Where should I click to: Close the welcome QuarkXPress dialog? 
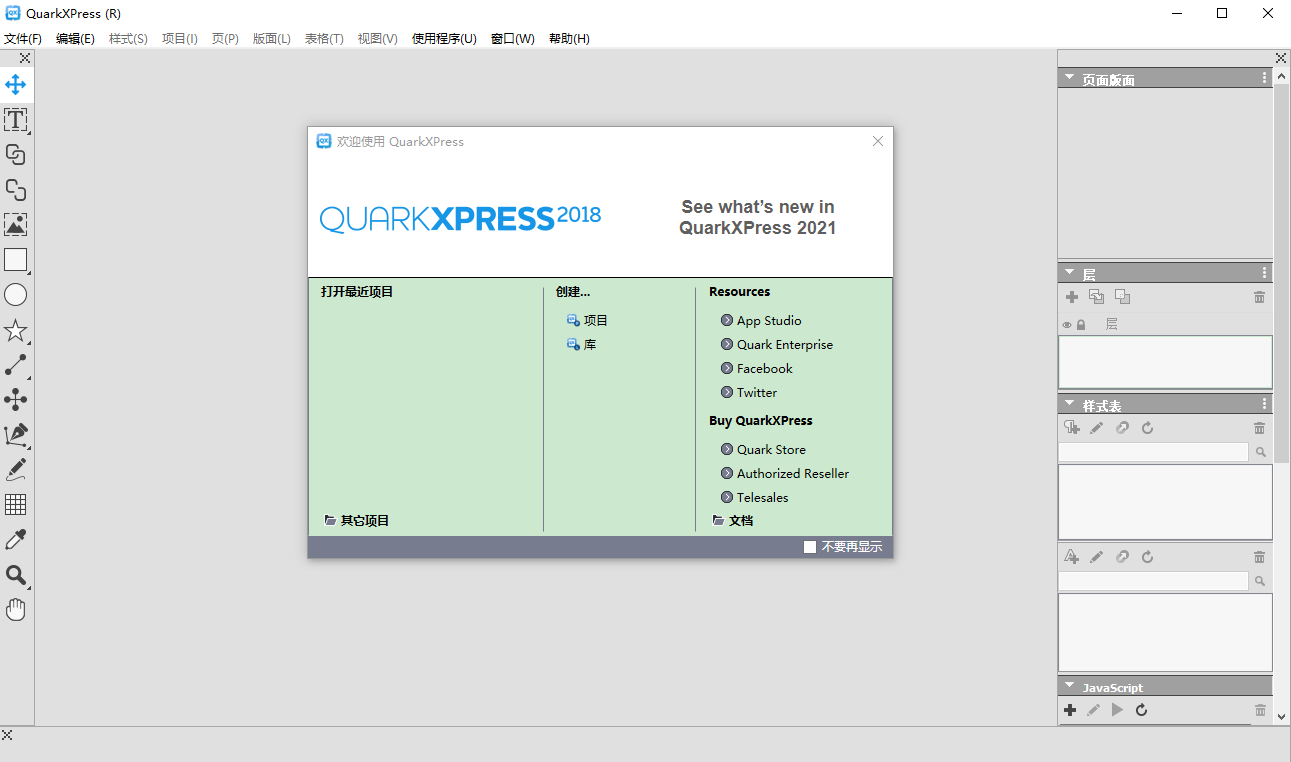pos(878,141)
